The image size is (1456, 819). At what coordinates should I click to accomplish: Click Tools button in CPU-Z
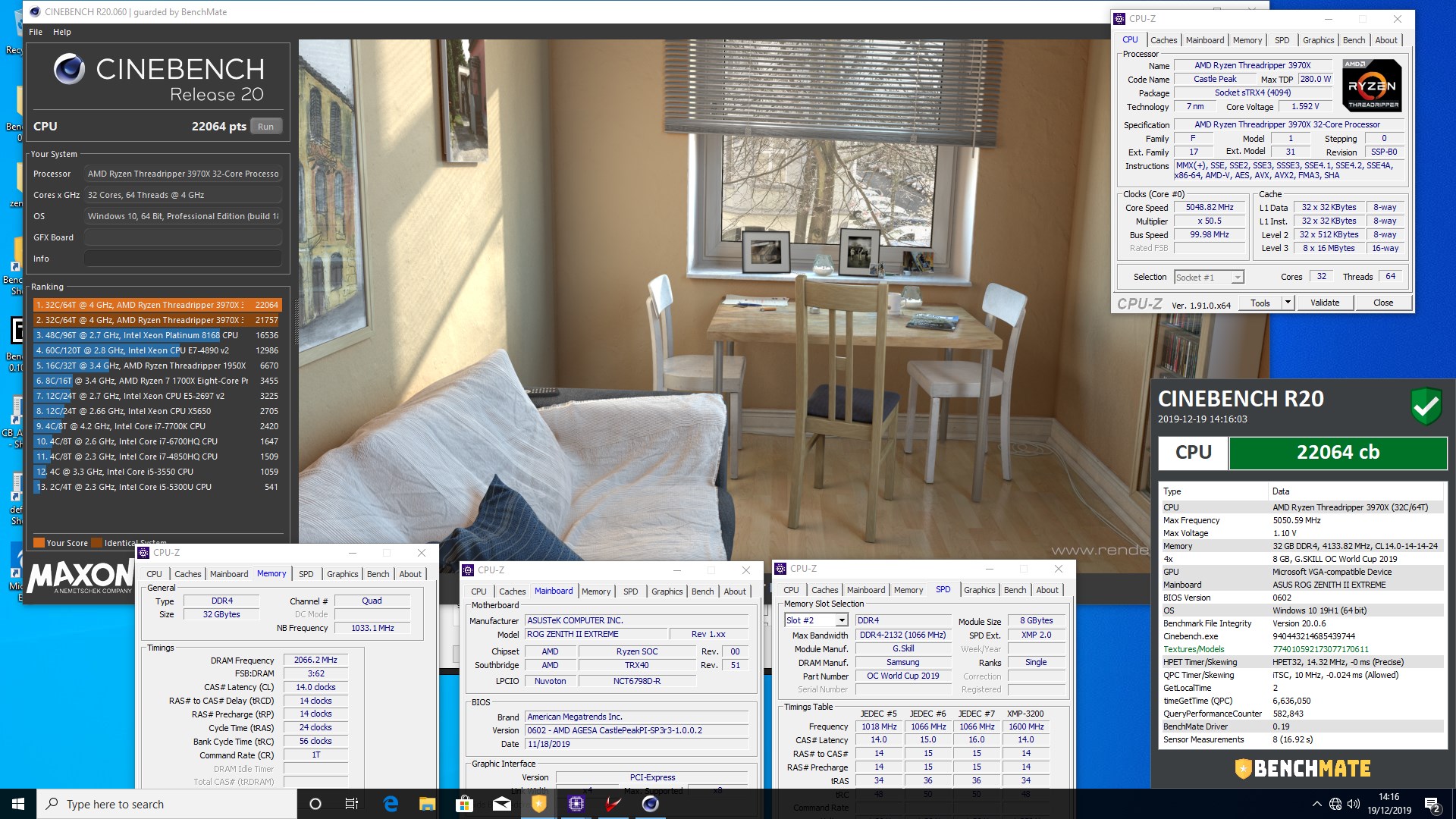1260,303
